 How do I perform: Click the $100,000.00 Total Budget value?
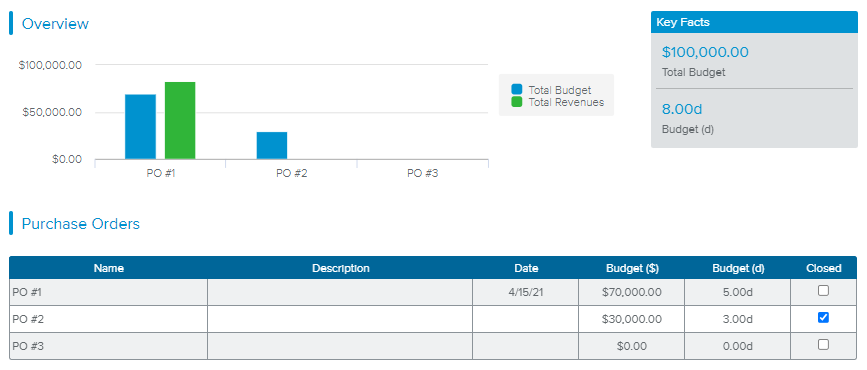705,53
